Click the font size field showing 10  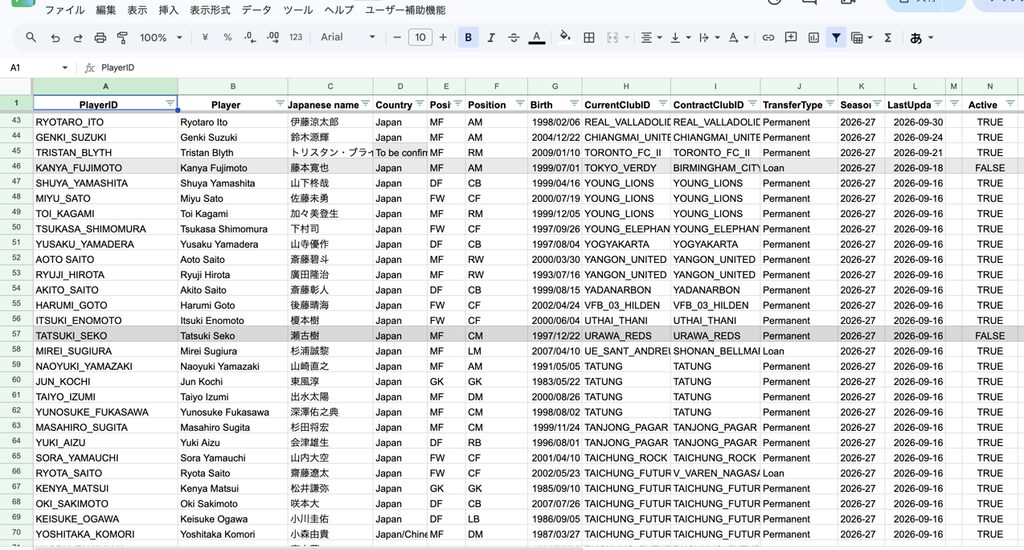(x=420, y=38)
